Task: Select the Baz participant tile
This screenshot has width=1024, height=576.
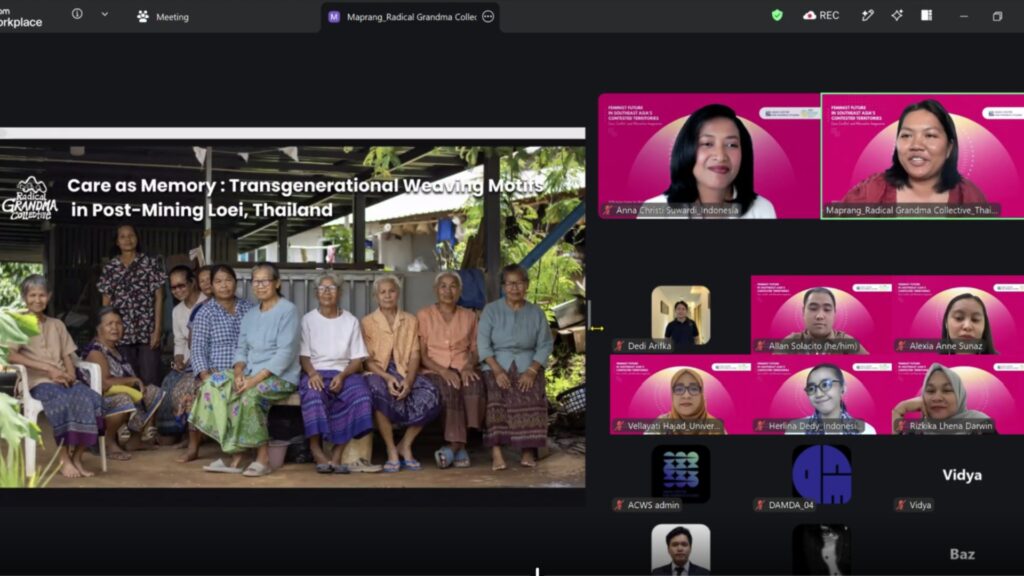Action: (x=961, y=554)
